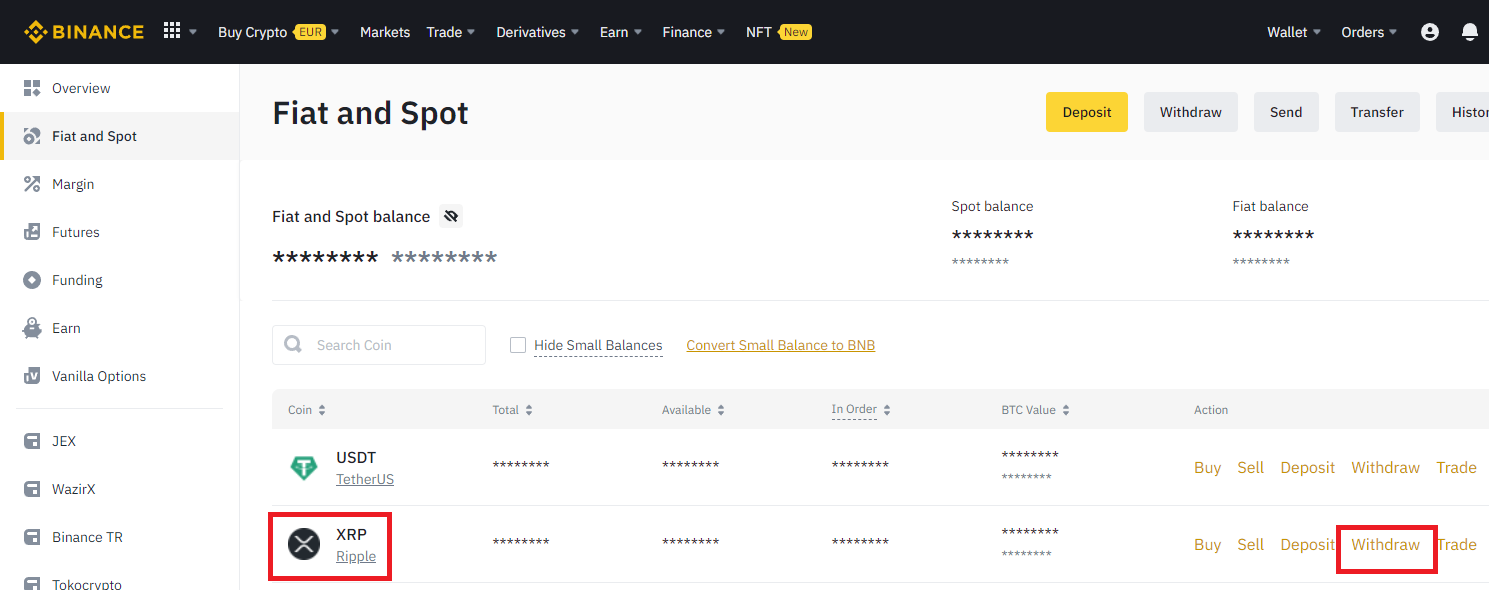Click Sell in the USDT row
Image resolution: width=1489 pixels, height=590 pixels.
click(x=1250, y=468)
